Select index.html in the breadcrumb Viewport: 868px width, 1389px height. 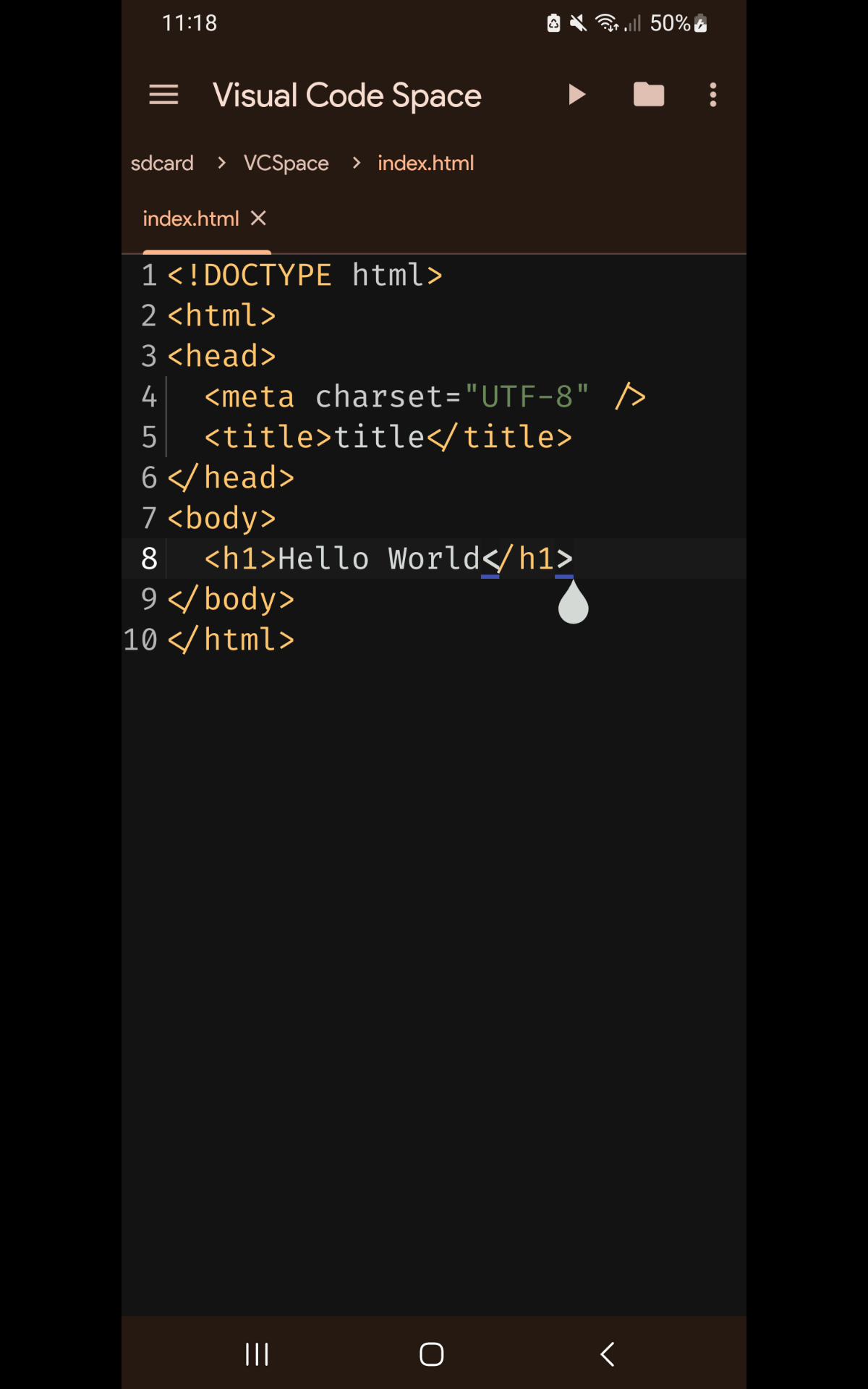point(425,163)
